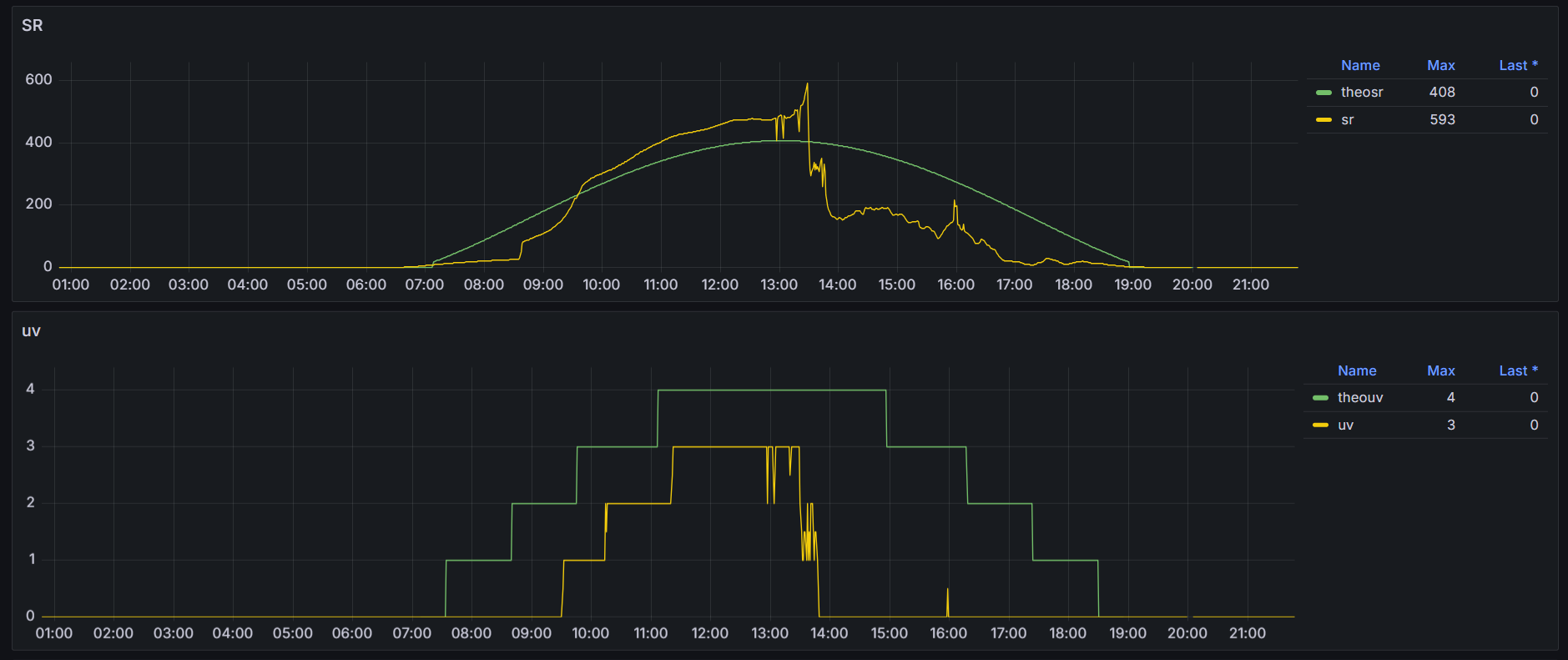
Task: Sort uv legend by Max column
Action: pyautogui.click(x=1441, y=370)
